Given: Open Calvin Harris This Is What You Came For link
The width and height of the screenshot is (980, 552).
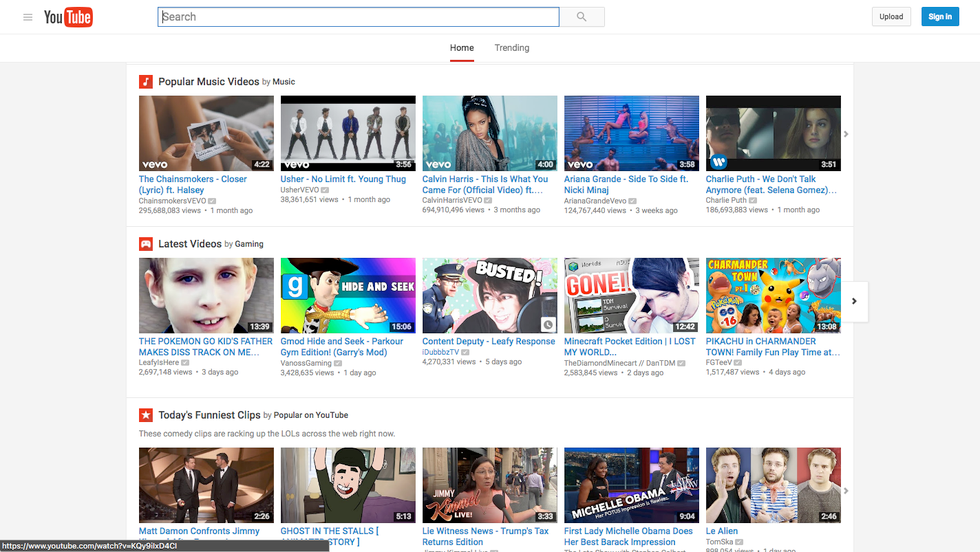Looking at the screenshot, I should tap(485, 185).
